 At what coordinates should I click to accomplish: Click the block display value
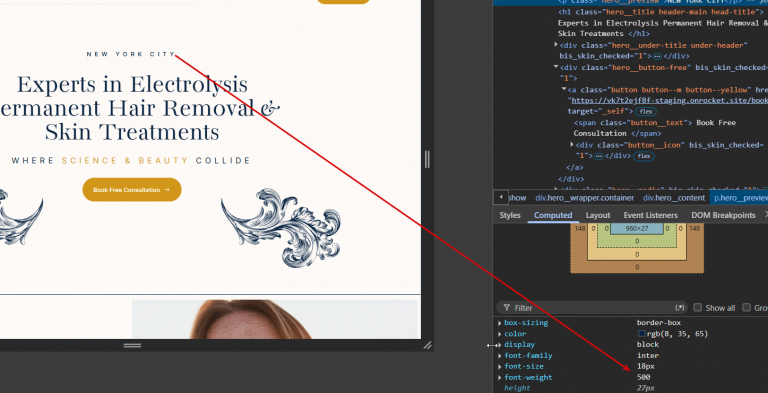(x=648, y=344)
